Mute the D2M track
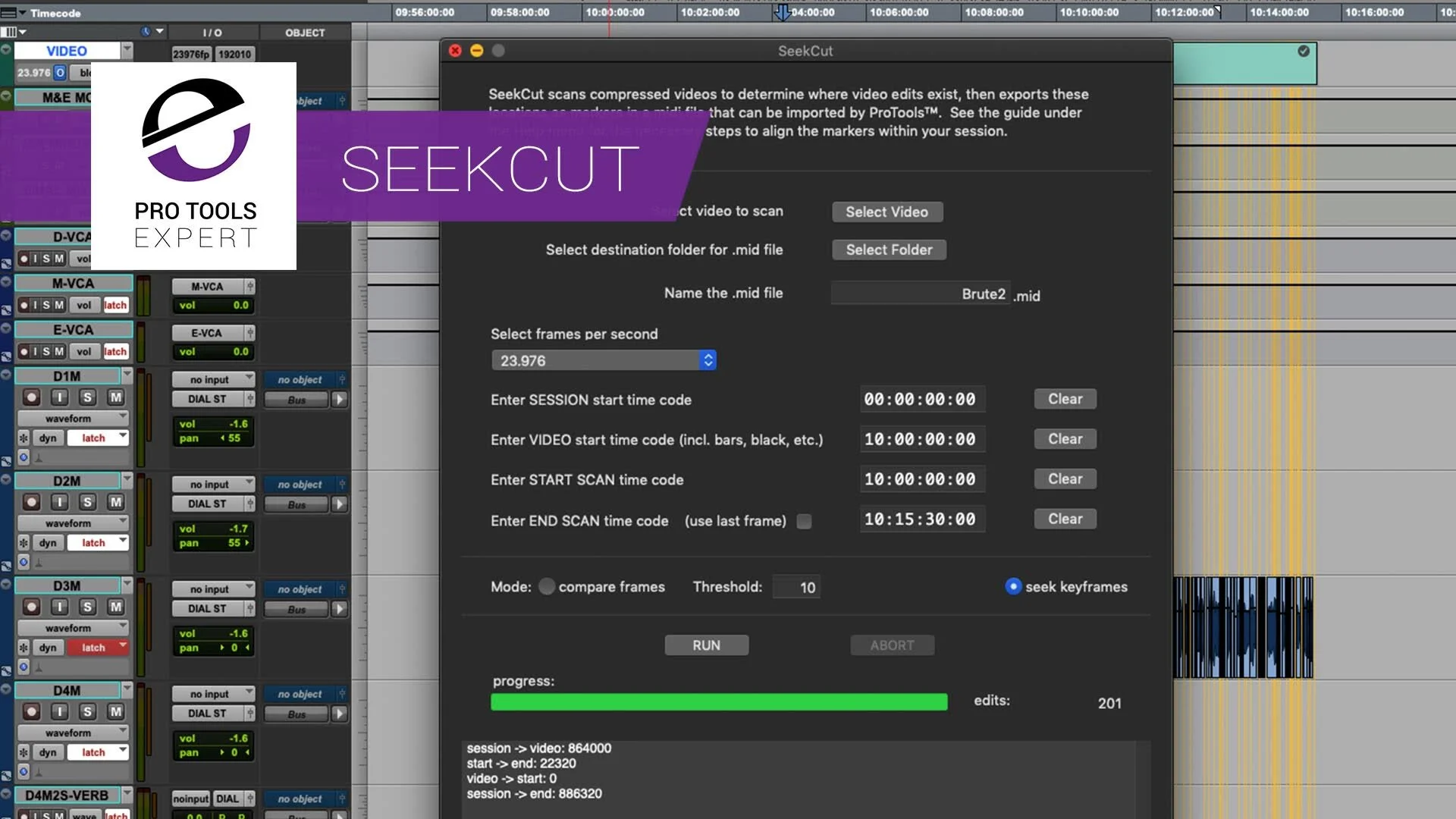 point(116,502)
